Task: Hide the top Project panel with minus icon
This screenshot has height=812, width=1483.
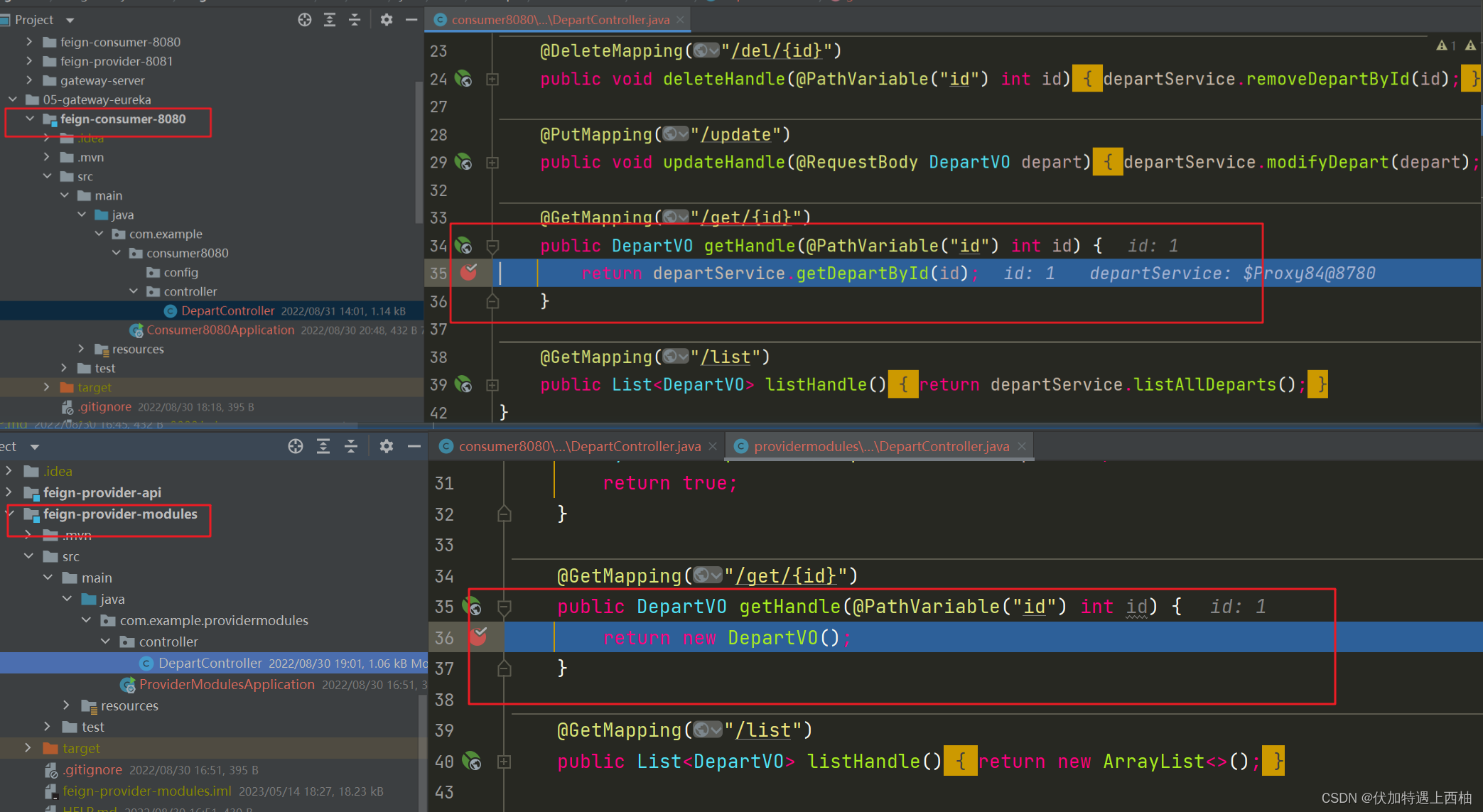Action: 411,20
